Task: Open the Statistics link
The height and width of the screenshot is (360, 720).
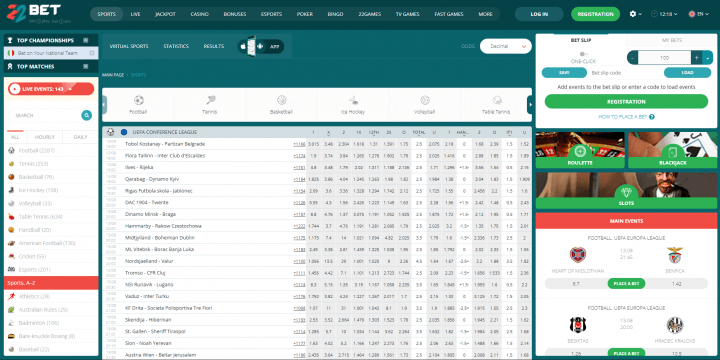Action: click(x=176, y=46)
